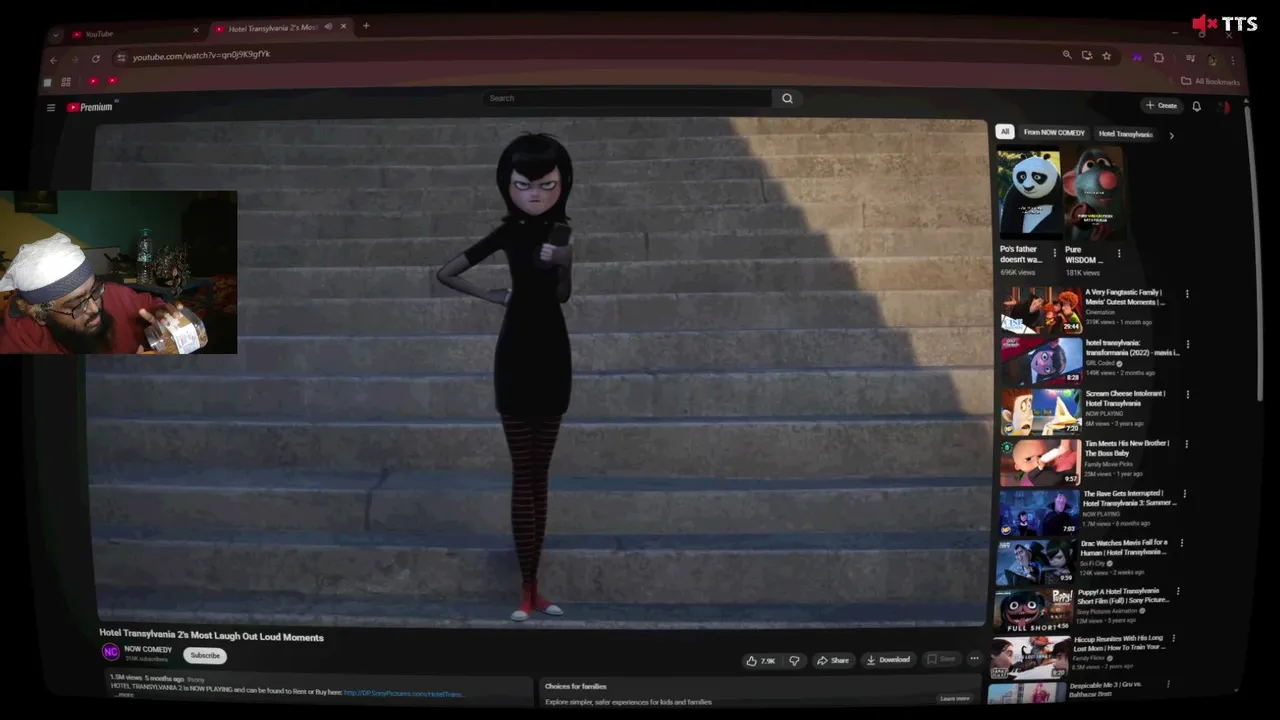Open the browser extensions puzzle icon
This screenshot has width=1280, height=720.
coord(1159,57)
